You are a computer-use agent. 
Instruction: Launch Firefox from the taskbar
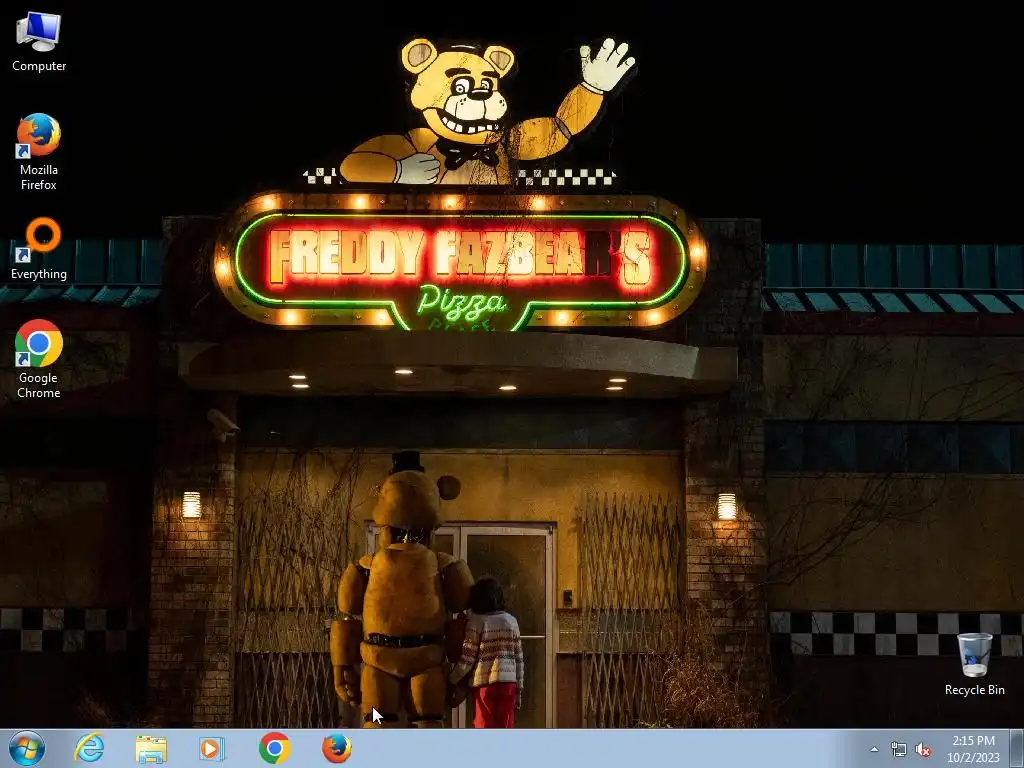336,748
